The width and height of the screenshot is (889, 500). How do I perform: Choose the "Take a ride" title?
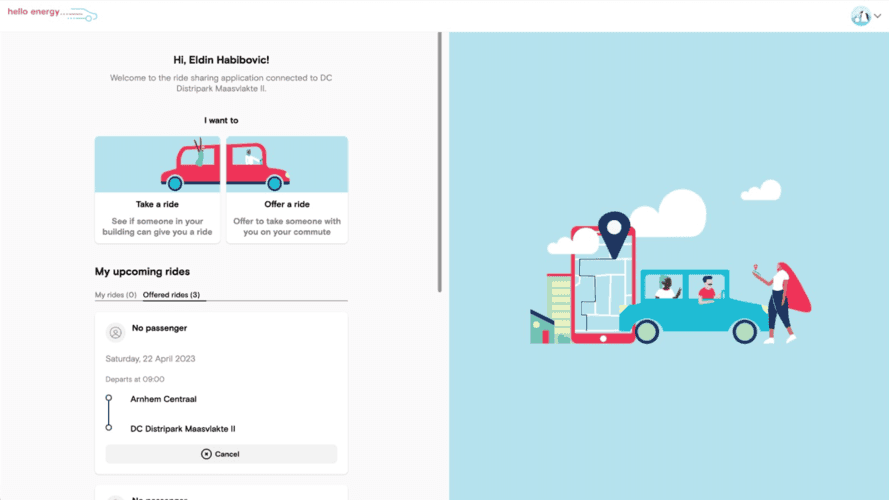157,204
